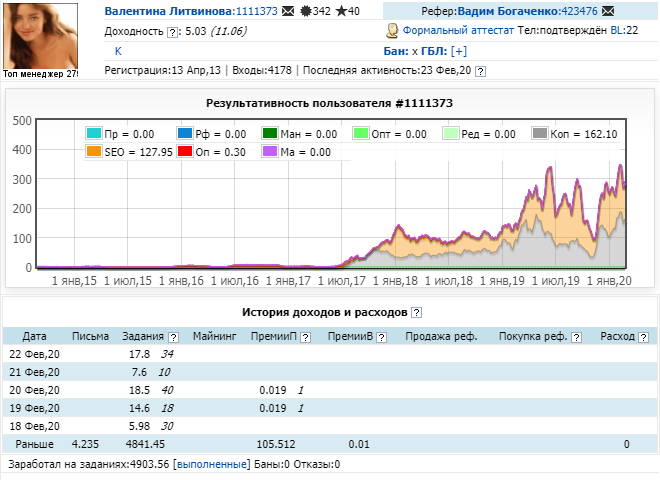Click the Ма purple legend swatch
This screenshot has width=660, height=480.
(x=269, y=151)
